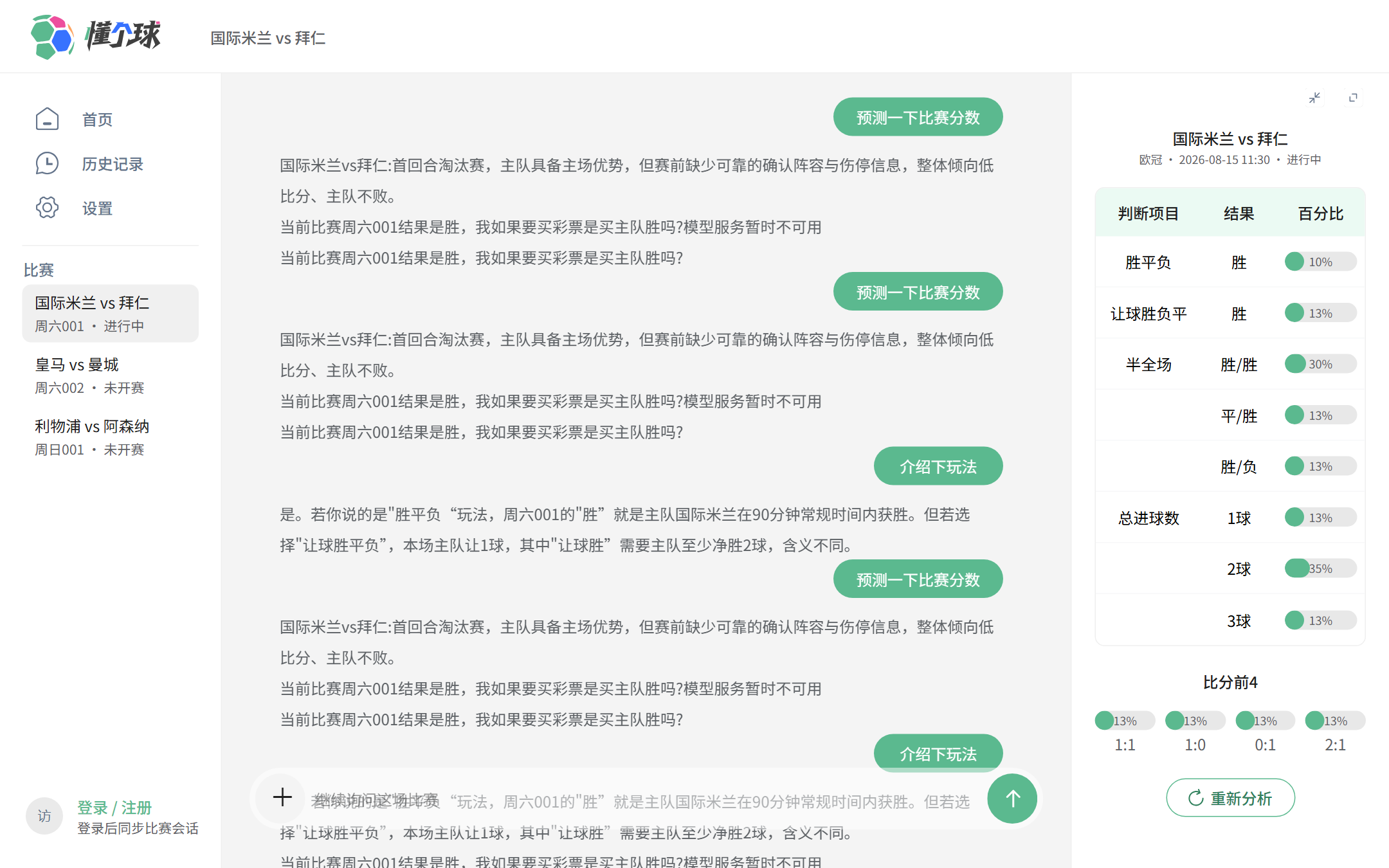Click the 1球 13% bar
Screen dimensions: 1389x868
pyautogui.click(x=1320, y=518)
